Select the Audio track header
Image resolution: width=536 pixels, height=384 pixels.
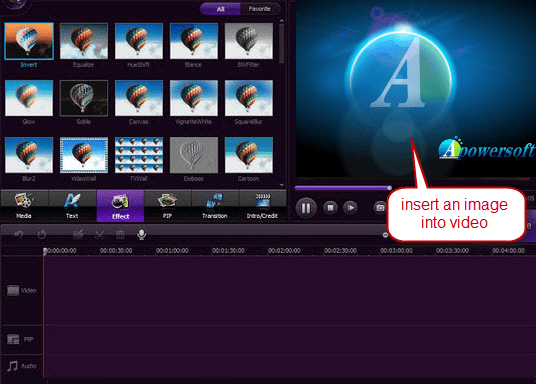pyautogui.click(x=22, y=366)
